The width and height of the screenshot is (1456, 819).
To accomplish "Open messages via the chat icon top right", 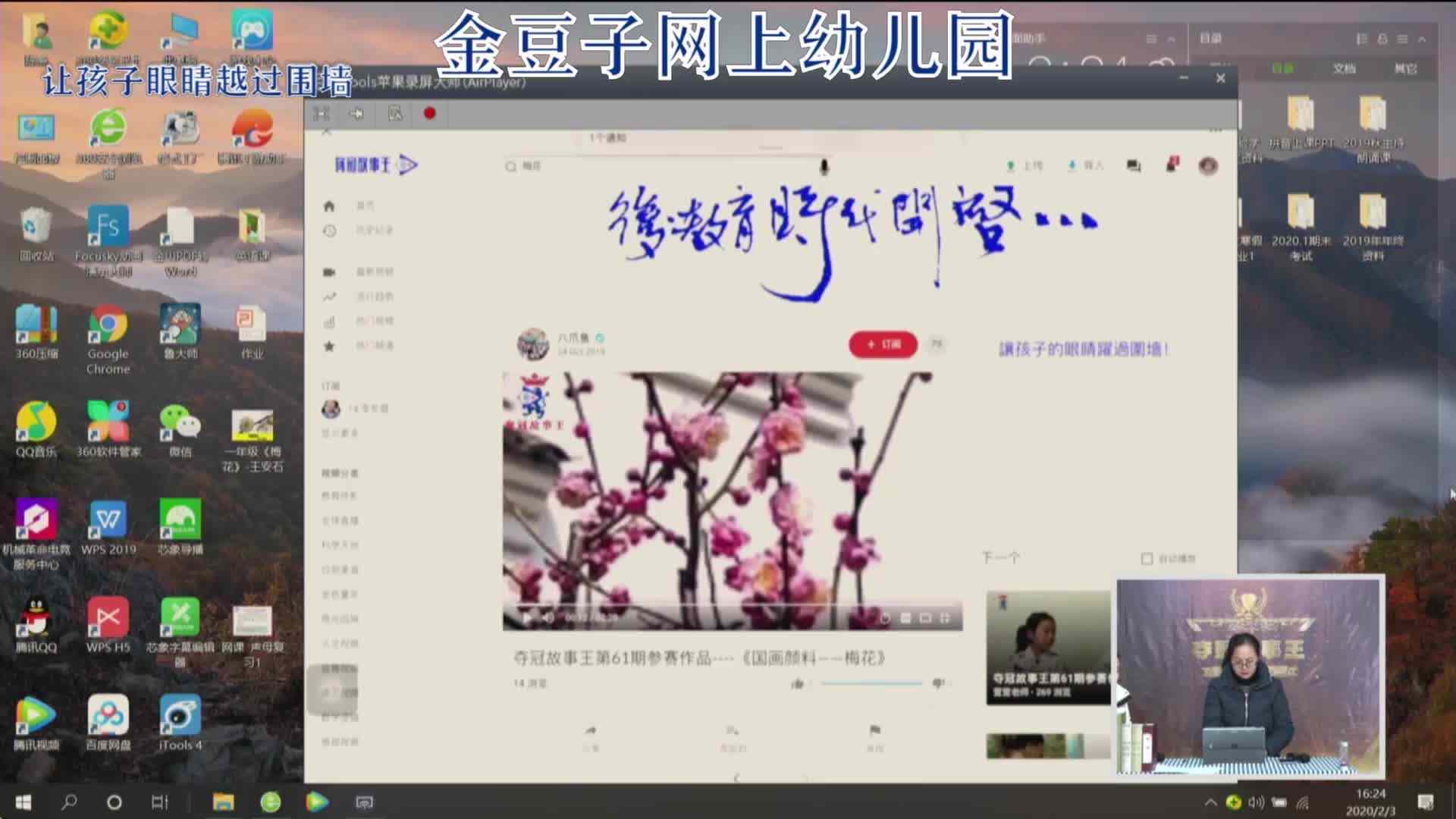I will (x=1134, y=165).
